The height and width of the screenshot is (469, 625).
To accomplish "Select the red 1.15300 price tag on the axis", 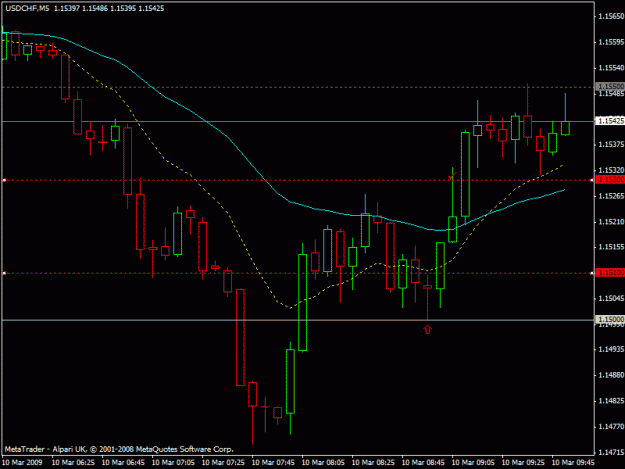I will 610,180.
